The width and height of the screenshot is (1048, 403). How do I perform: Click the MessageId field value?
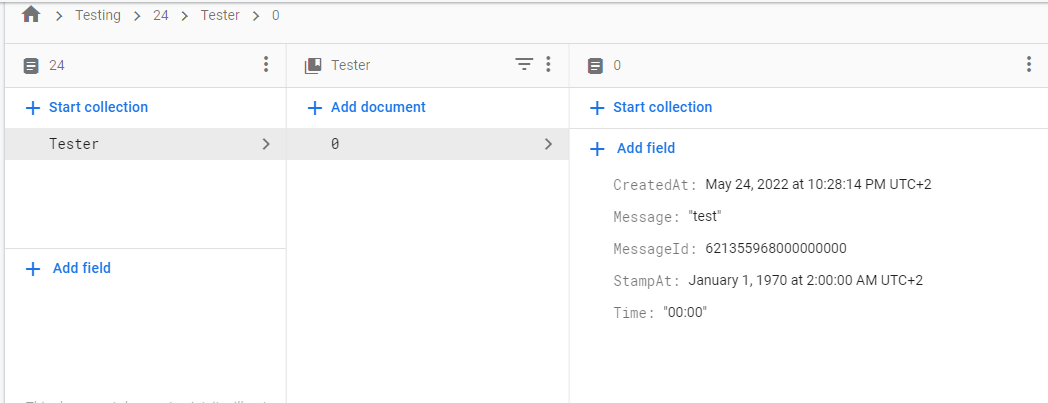coord(776,248)
